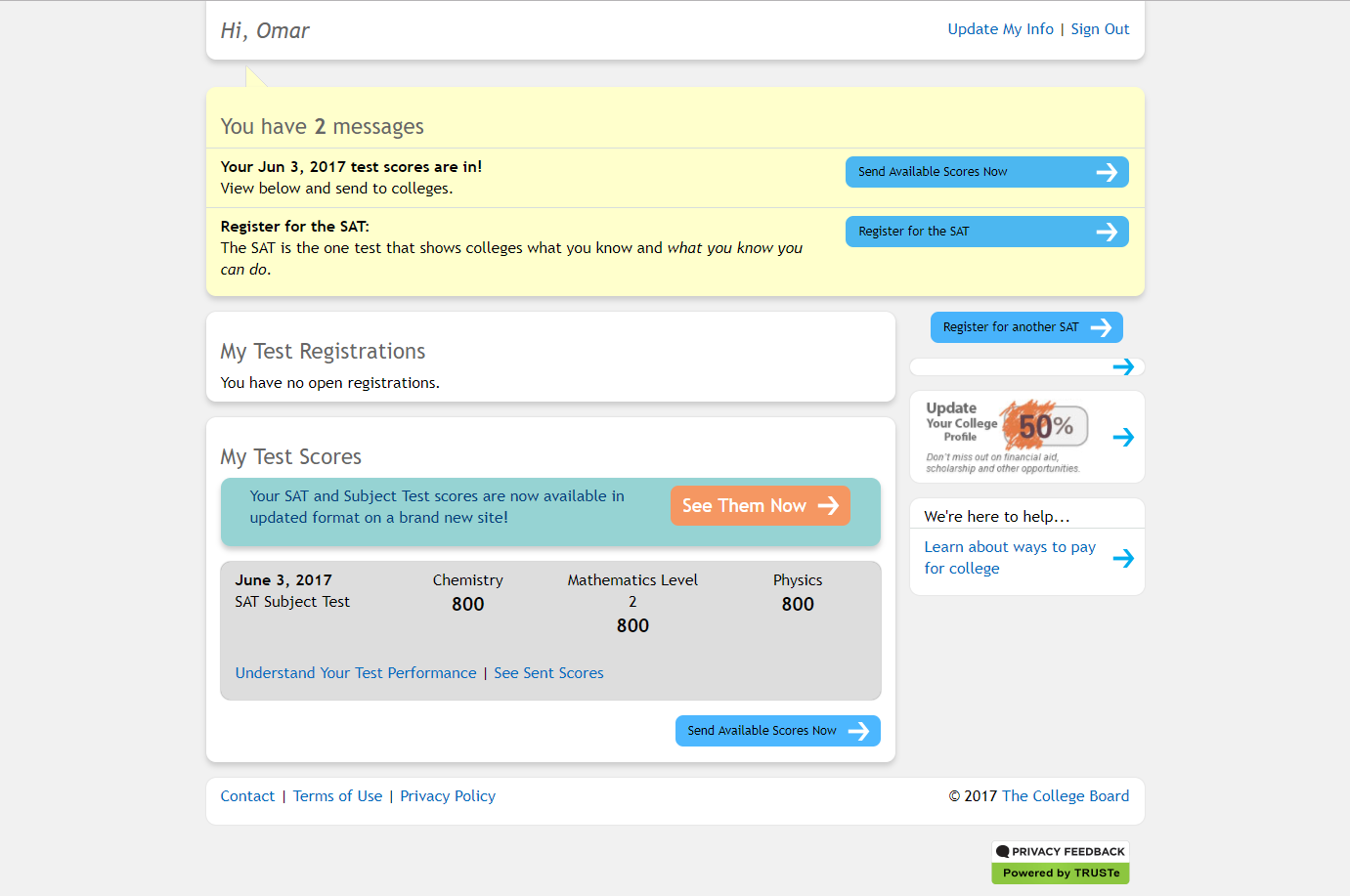Click the Sign Out link

click(1100, 29)
